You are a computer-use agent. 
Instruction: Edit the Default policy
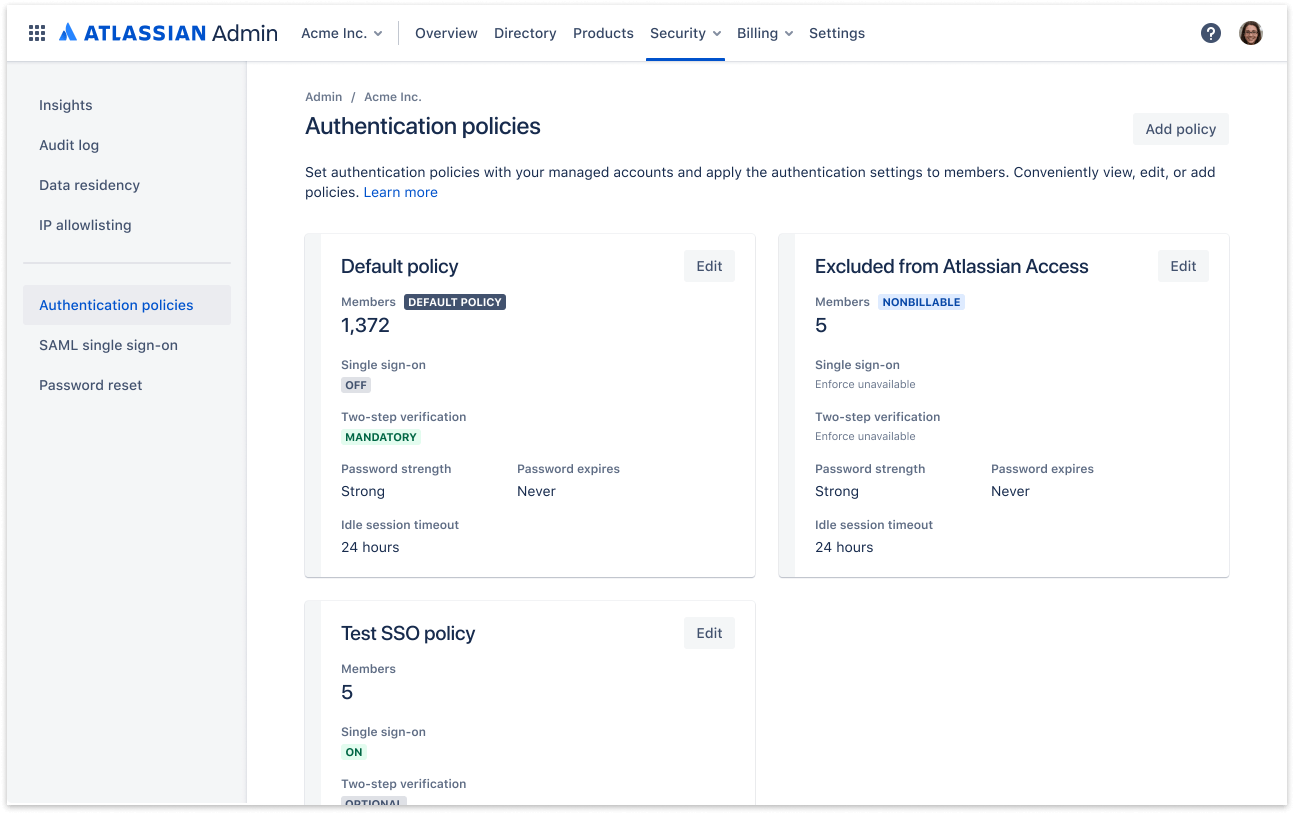click(709, 265)
